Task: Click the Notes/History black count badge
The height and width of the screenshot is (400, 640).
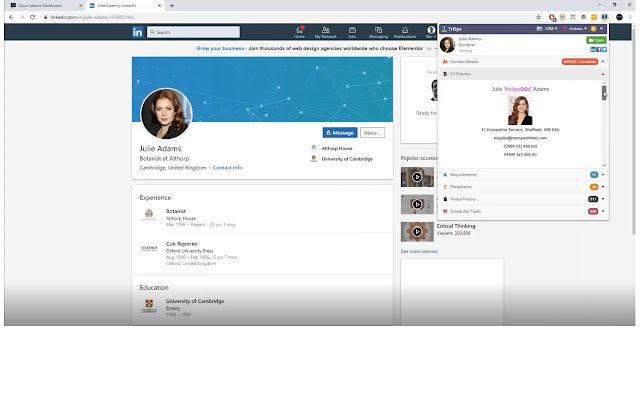Action: tap(593, 199)
